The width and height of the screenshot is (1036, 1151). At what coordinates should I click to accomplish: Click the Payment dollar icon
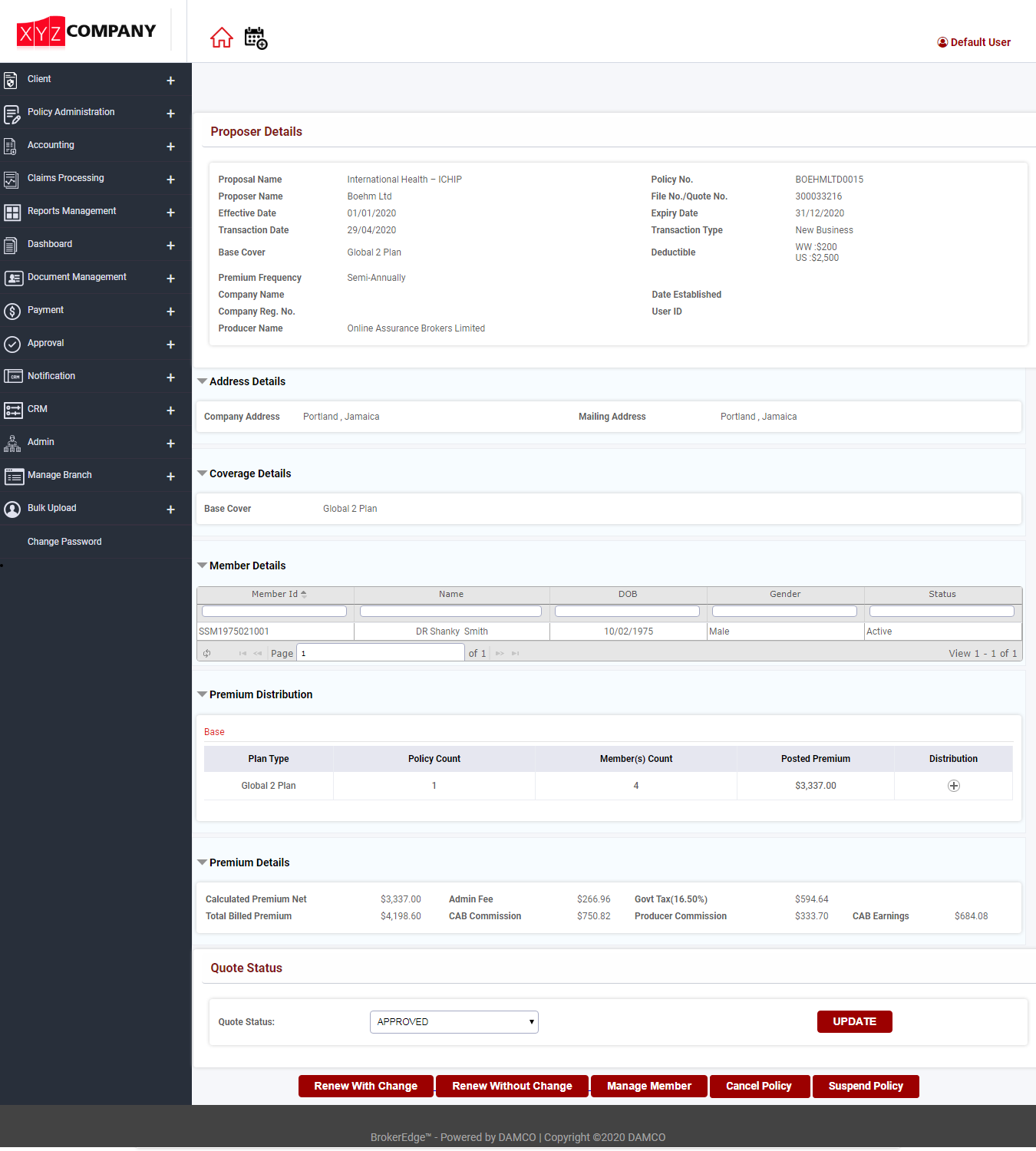tap(12, 312)
